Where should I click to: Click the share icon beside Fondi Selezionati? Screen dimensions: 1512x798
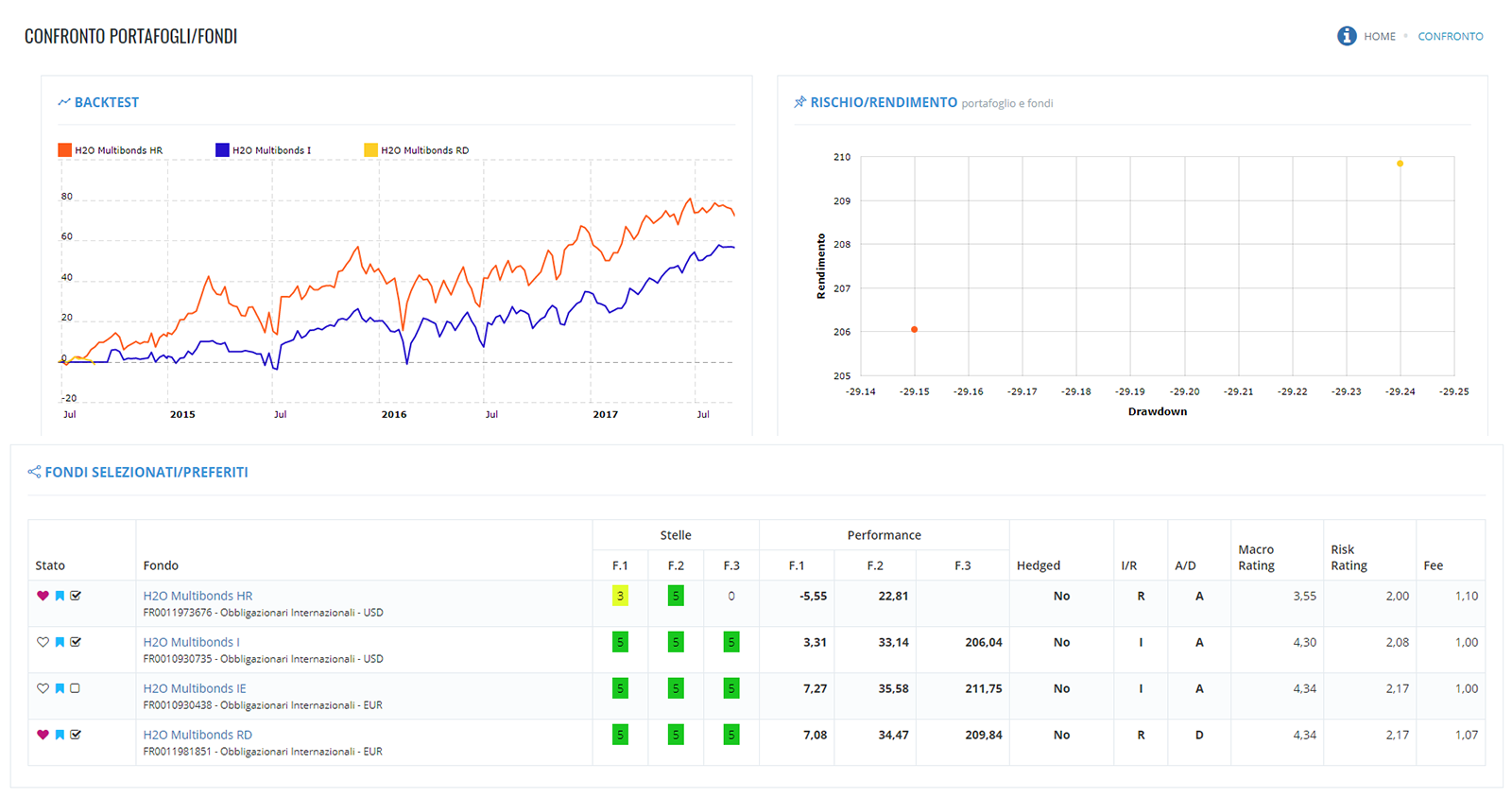pyautogui.click(x=34, y=472)
